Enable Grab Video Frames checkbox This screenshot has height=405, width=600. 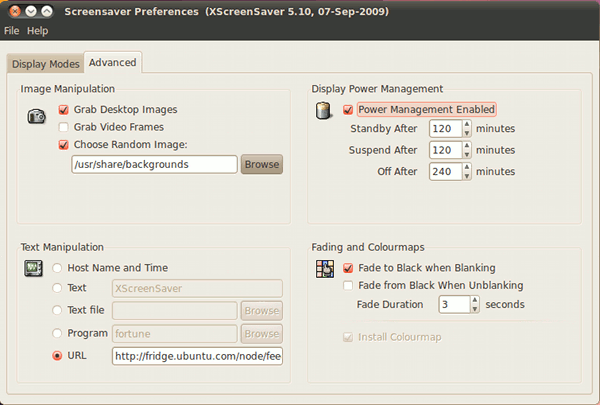64,127
